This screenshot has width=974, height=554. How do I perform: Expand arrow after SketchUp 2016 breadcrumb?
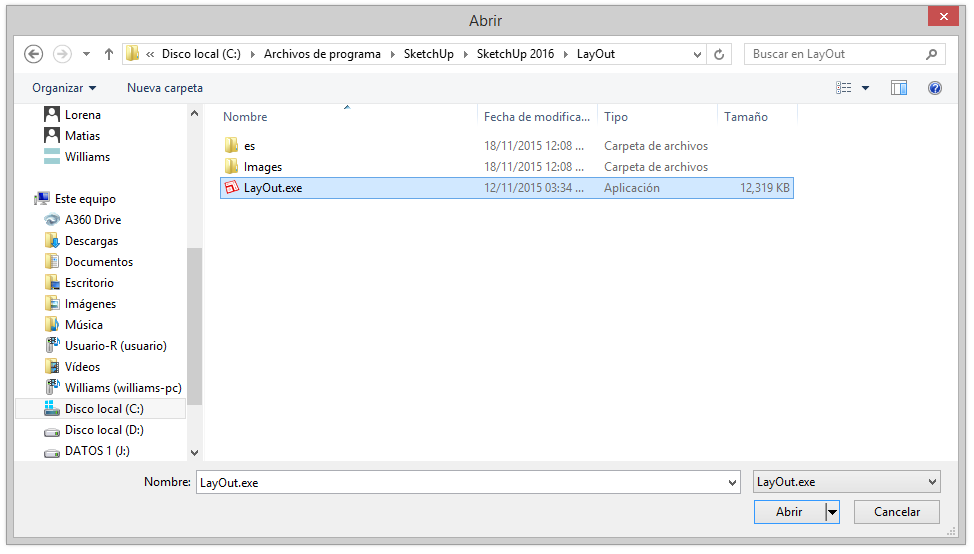coord(566,55)
